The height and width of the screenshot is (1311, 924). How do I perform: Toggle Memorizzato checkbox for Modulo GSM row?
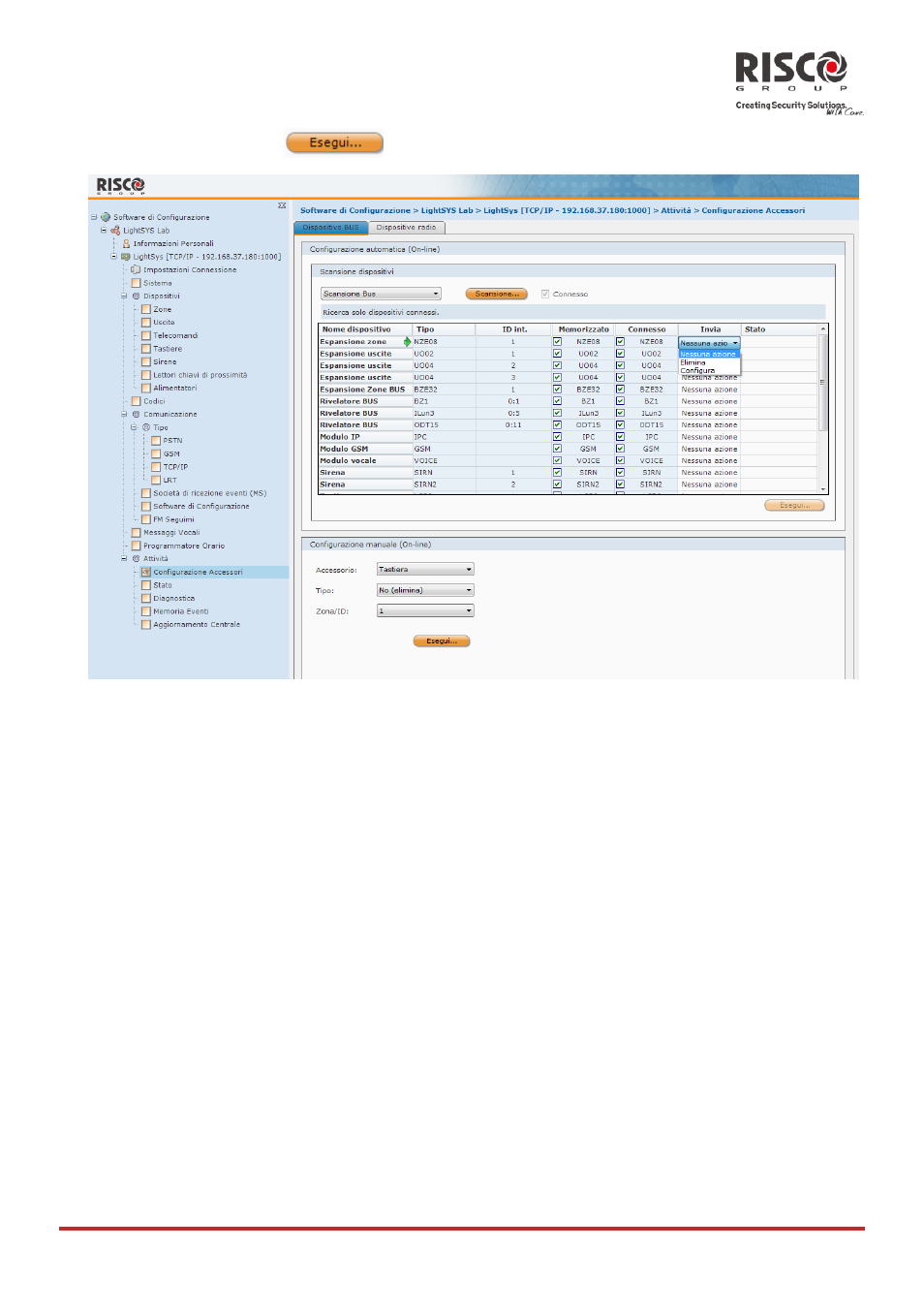pyautogui.click(x=557, y=449)
